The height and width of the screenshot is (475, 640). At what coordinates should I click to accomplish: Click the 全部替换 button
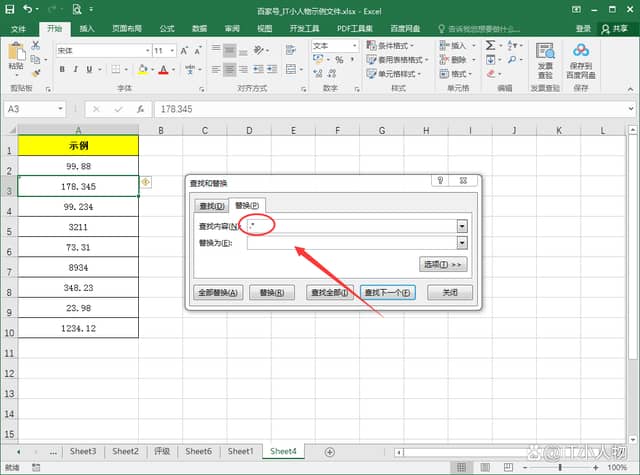pos(217,293)
